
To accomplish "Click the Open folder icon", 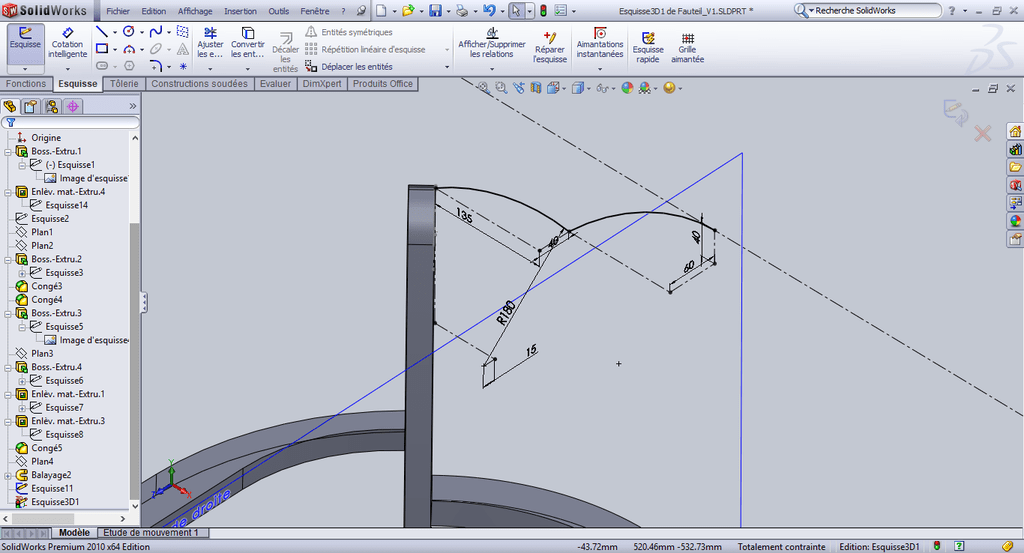I will 408,11.
